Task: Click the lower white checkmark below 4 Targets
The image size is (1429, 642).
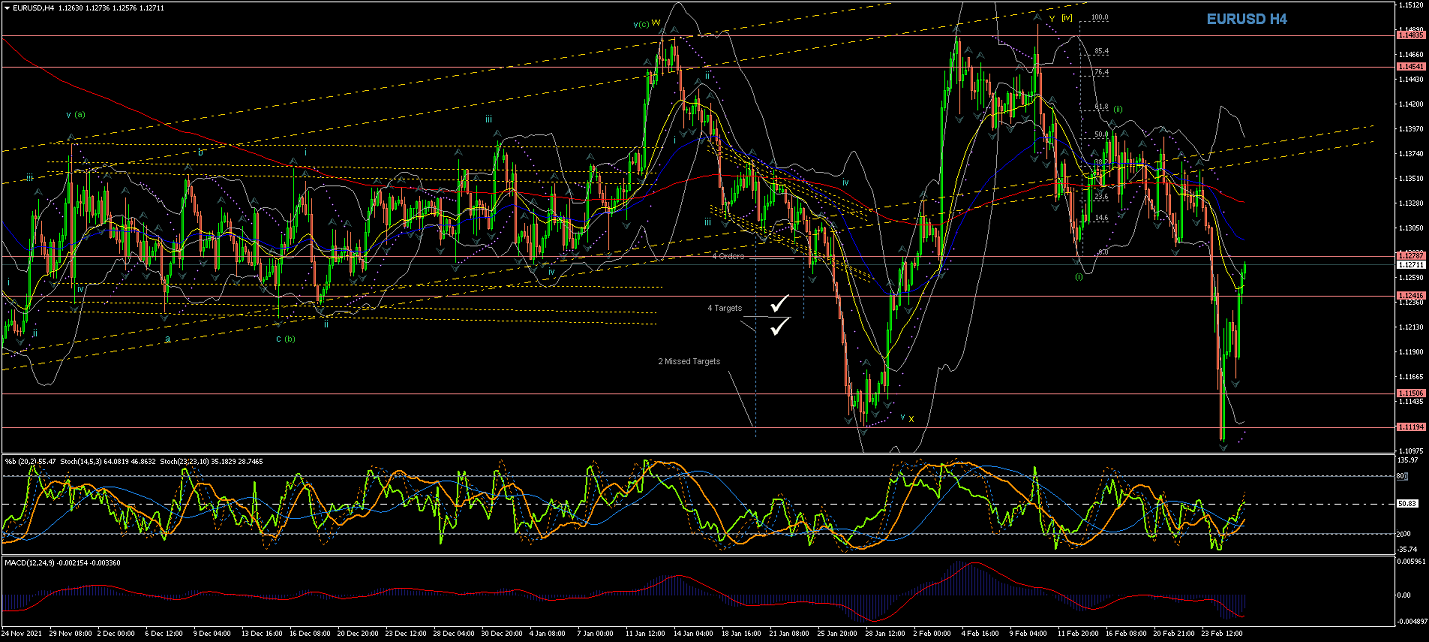Action: click(779, 325)
